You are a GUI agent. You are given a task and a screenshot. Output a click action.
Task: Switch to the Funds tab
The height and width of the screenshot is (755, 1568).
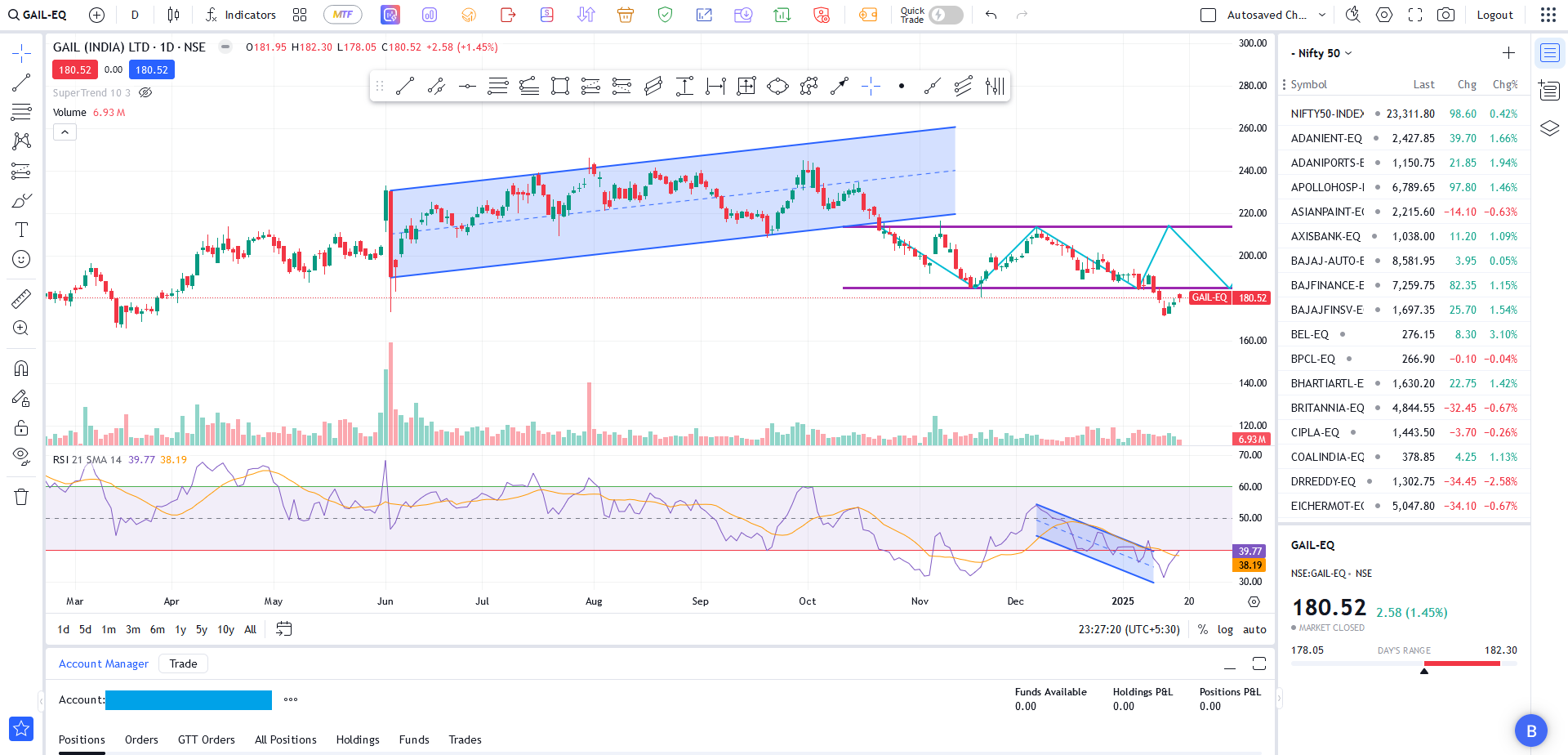coord(414,739)
